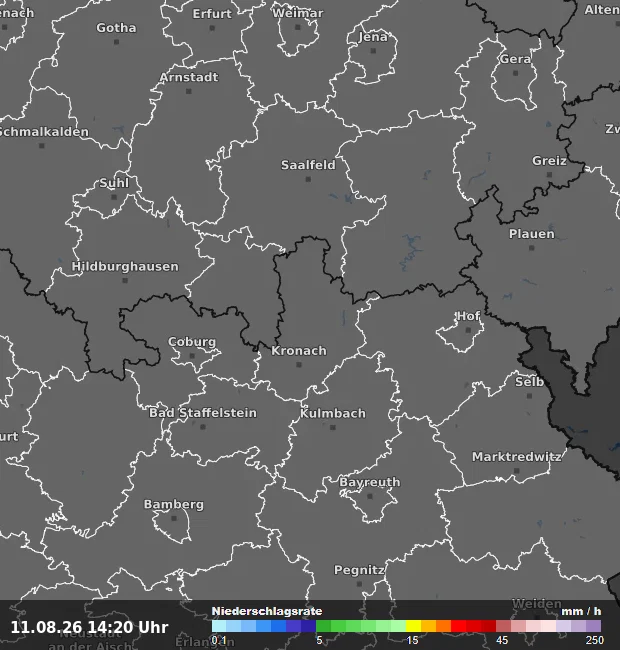Click the legend value 0.1
The image size is (620, 650).
point(219,640)
